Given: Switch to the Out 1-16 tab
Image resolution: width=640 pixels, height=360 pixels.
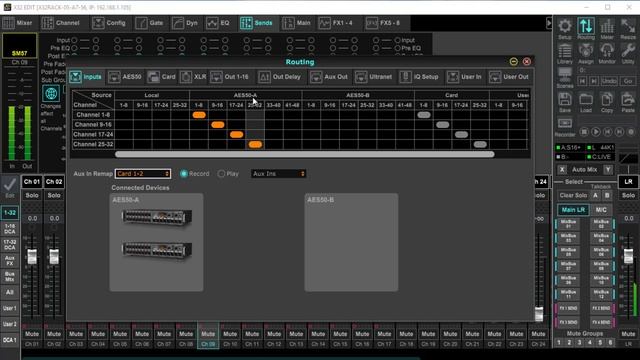Looking at the screenshot, I should (x=230, y=77).
